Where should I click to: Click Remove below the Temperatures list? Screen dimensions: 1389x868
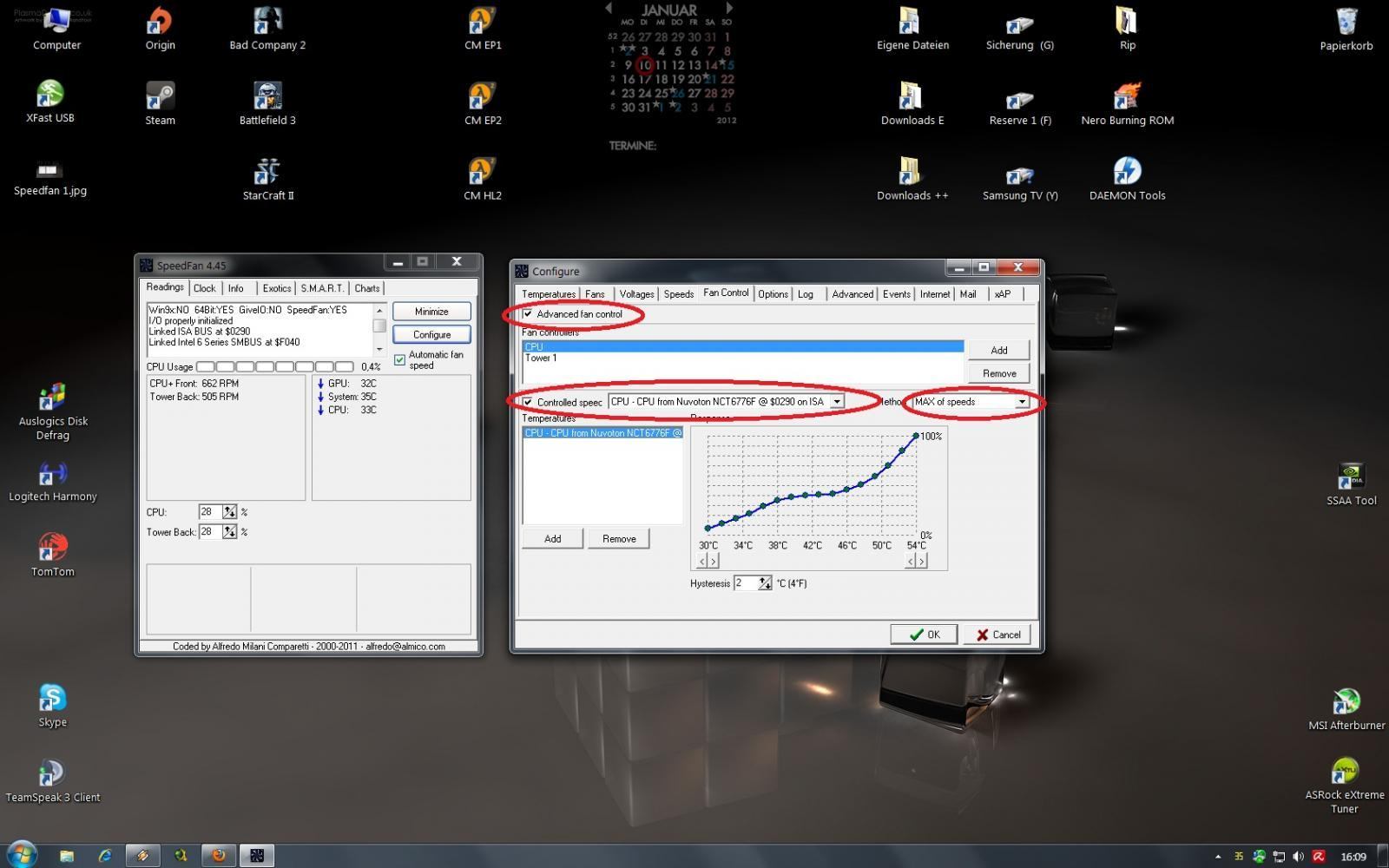619,539
